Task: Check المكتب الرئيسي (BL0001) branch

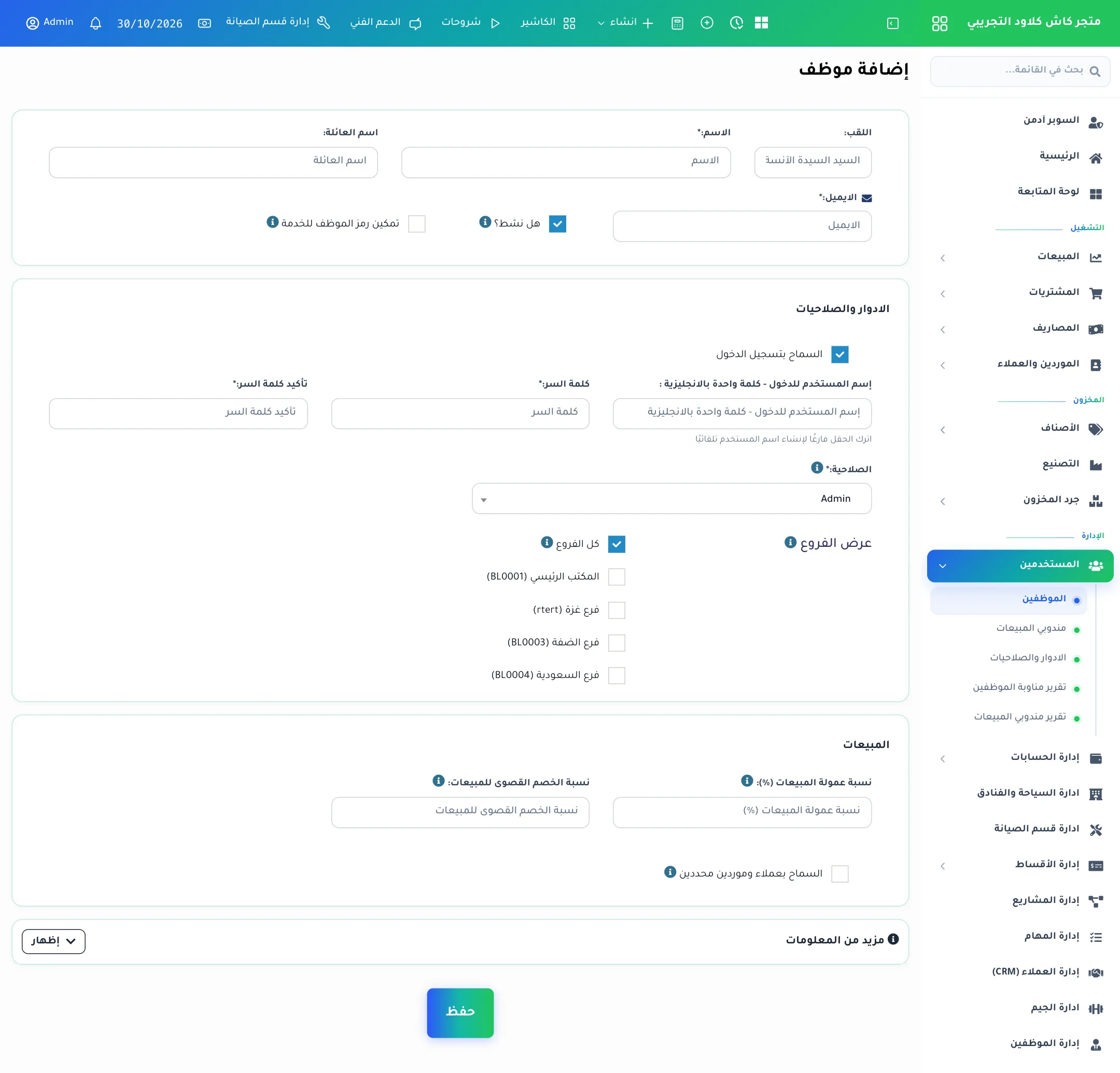Action: [x=617, y=577]
